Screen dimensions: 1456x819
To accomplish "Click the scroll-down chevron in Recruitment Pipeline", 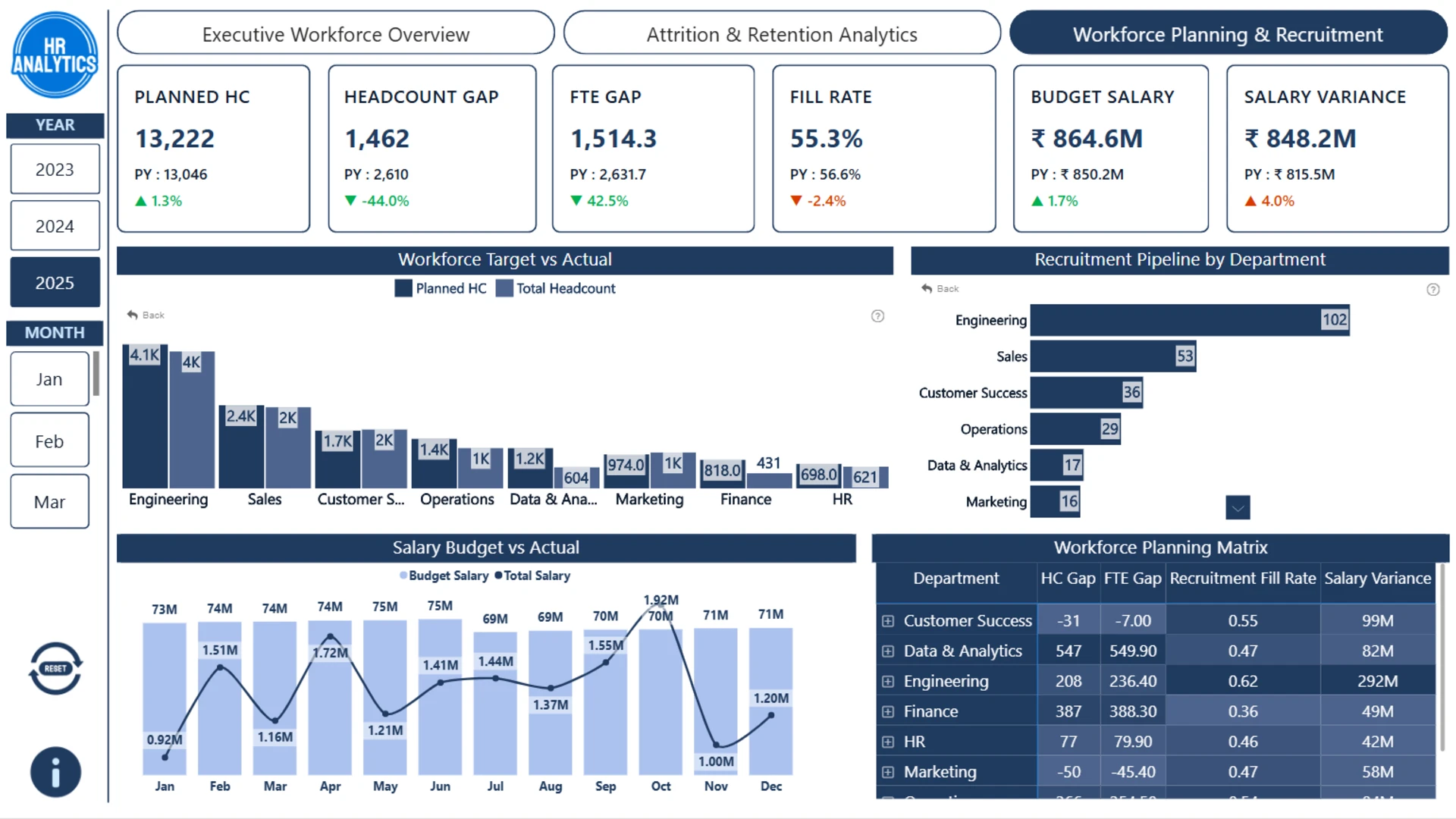I will 1238,507.
